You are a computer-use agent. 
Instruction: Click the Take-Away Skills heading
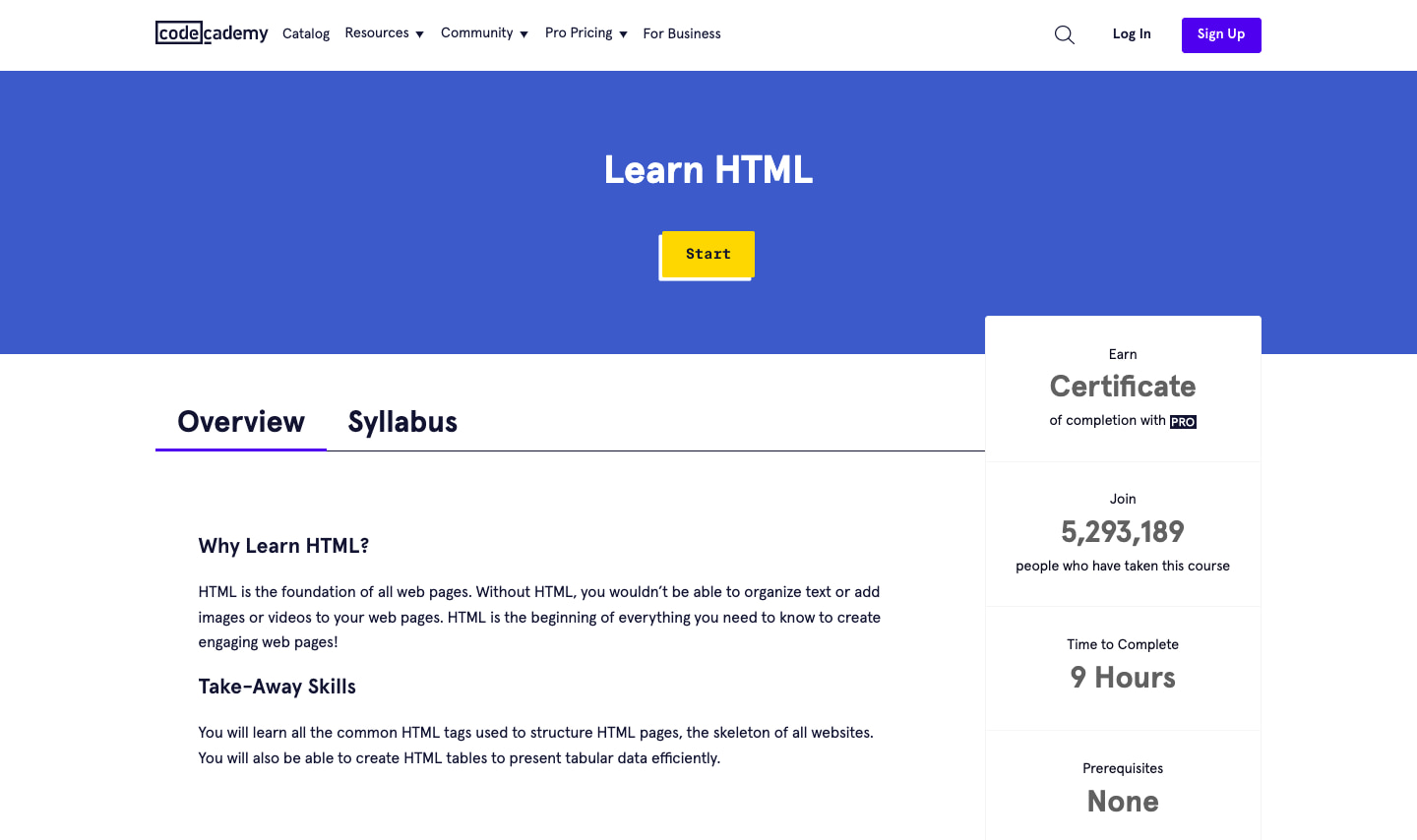coord(277,687)
